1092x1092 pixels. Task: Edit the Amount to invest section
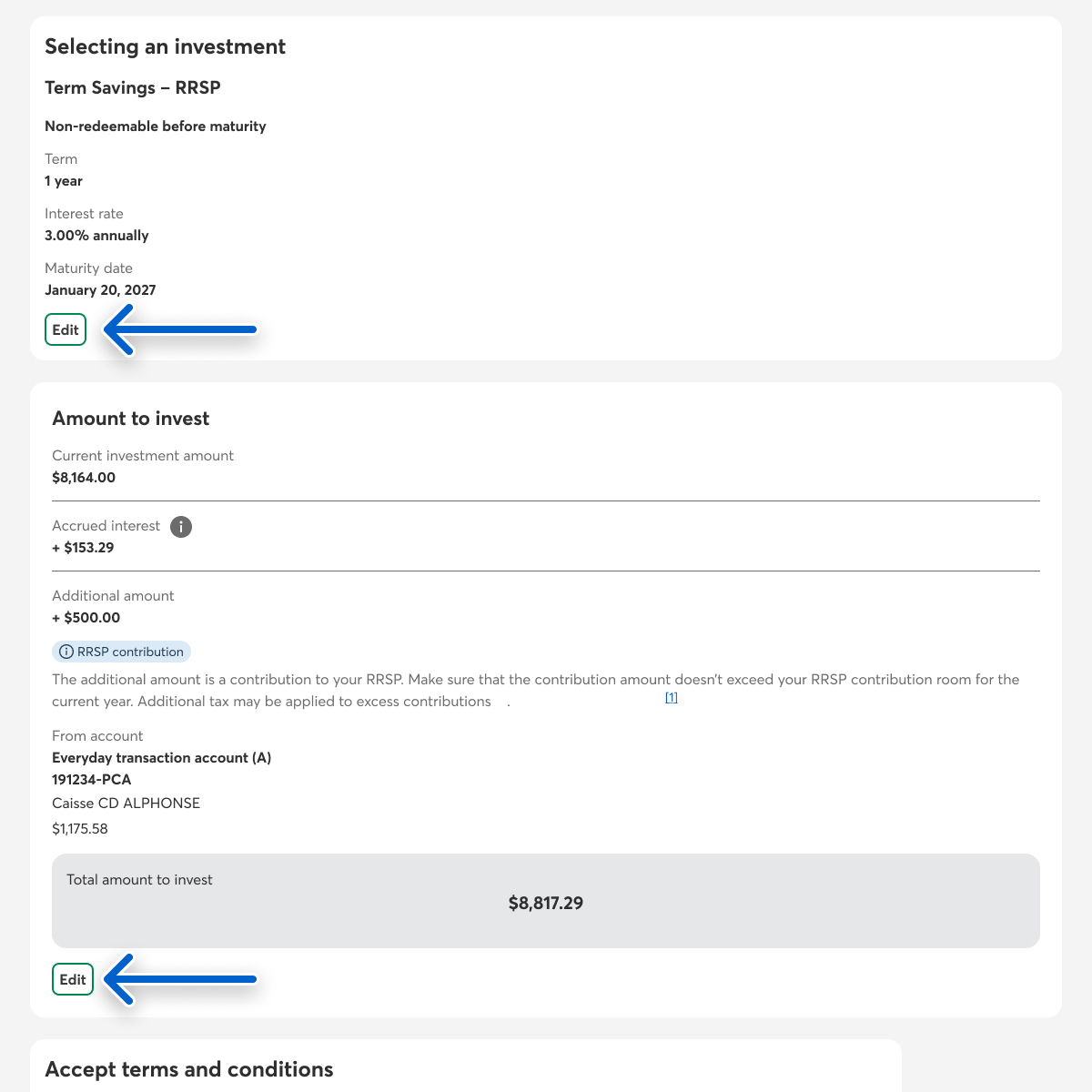pos(73,979)
